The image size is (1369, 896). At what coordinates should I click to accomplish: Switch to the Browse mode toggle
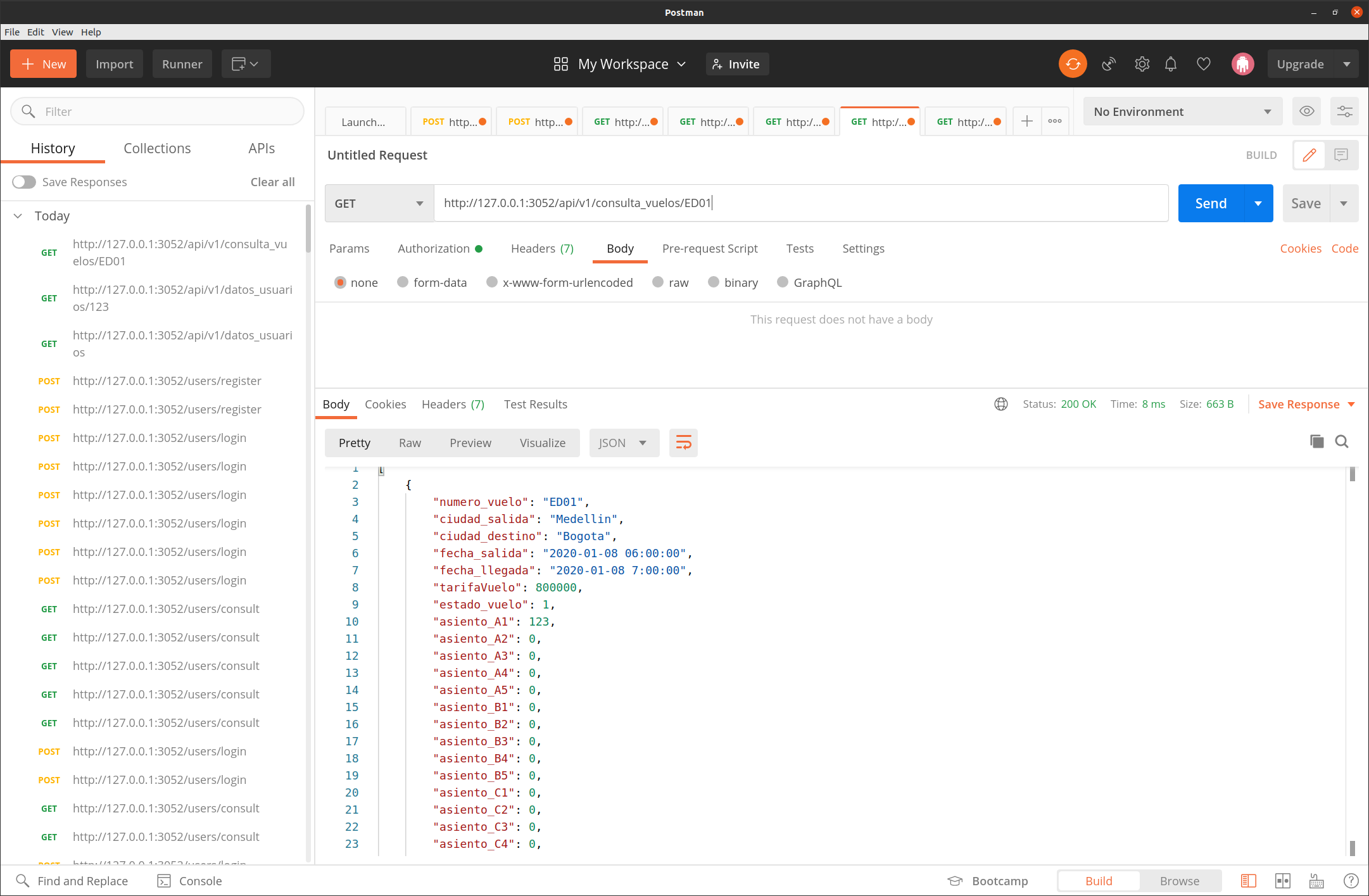pyautogui.click(x=1179, y=881)
